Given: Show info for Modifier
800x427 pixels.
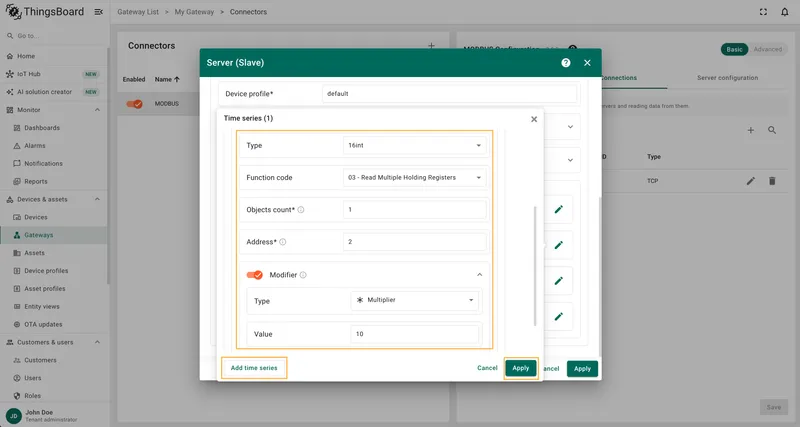Looking at the screenshot, I should click(303, 275).
